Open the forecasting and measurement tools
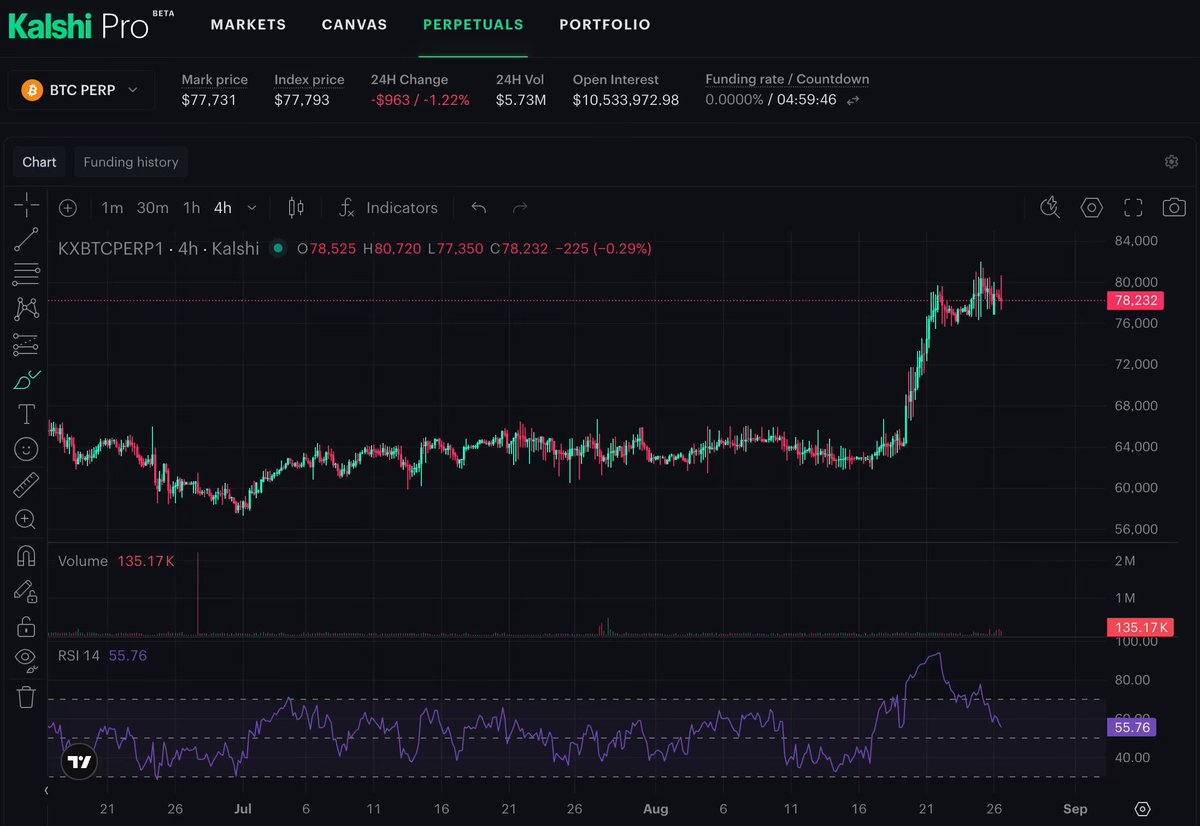Viewport: 1200px width, 826px height. pyautogui.click(x=27, y=345)
